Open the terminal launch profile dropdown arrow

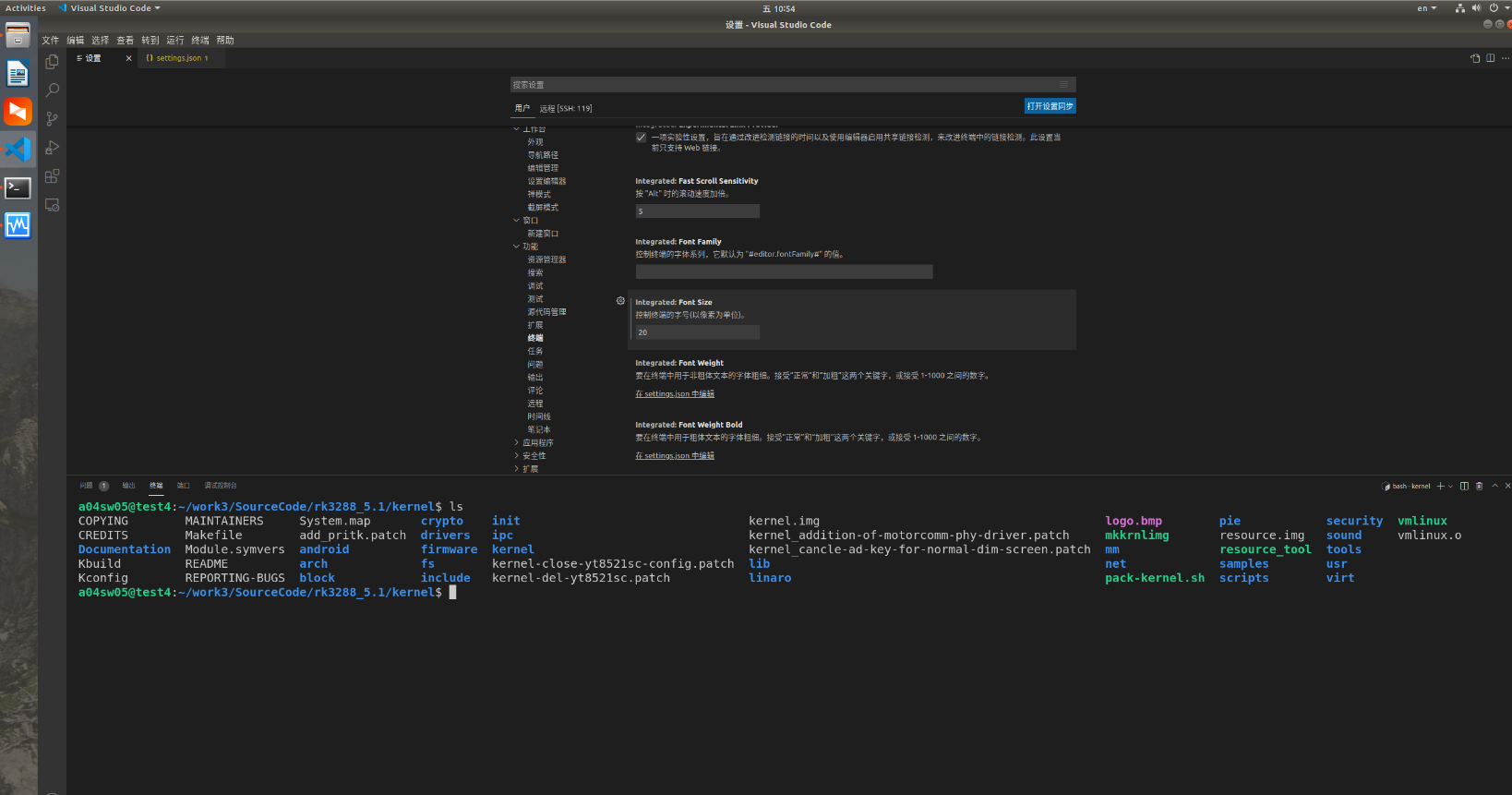pos(1450,486)
